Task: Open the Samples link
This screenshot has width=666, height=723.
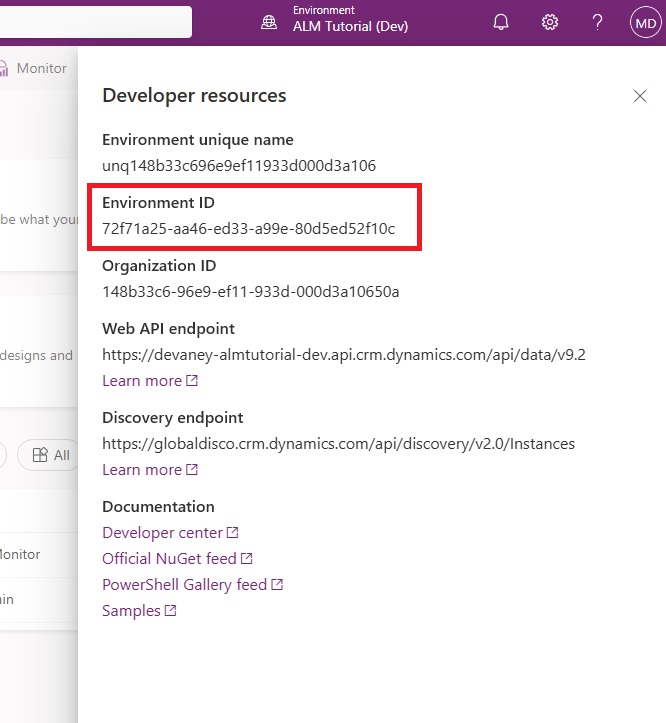Action: (x=139, y=611)
